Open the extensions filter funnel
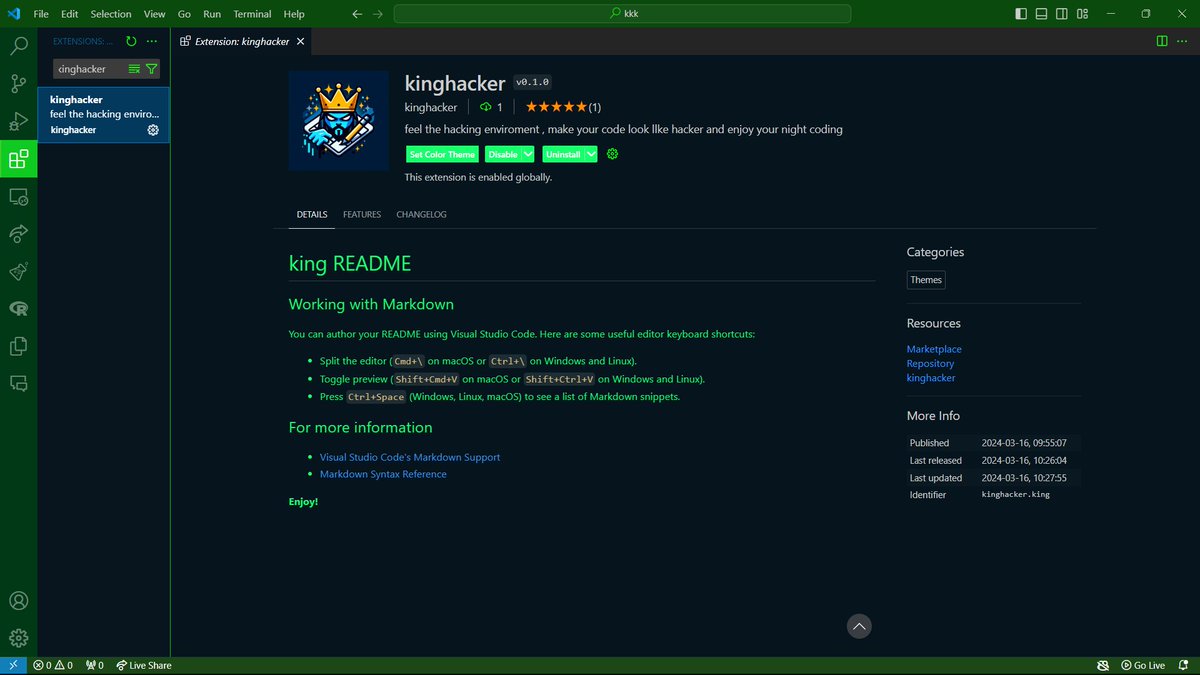The width and height of the screenshot is (1200, 675). (x=151, y=69)
